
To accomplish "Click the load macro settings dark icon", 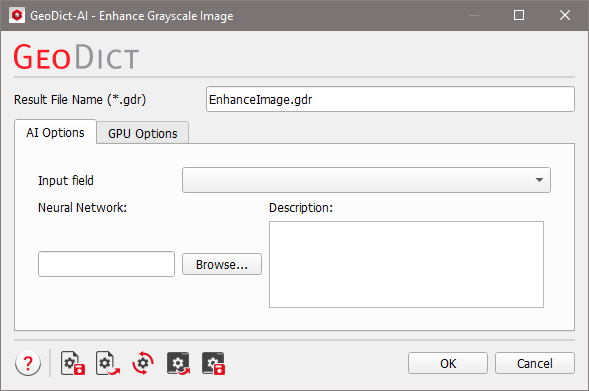I will click(x=178, y=363).
